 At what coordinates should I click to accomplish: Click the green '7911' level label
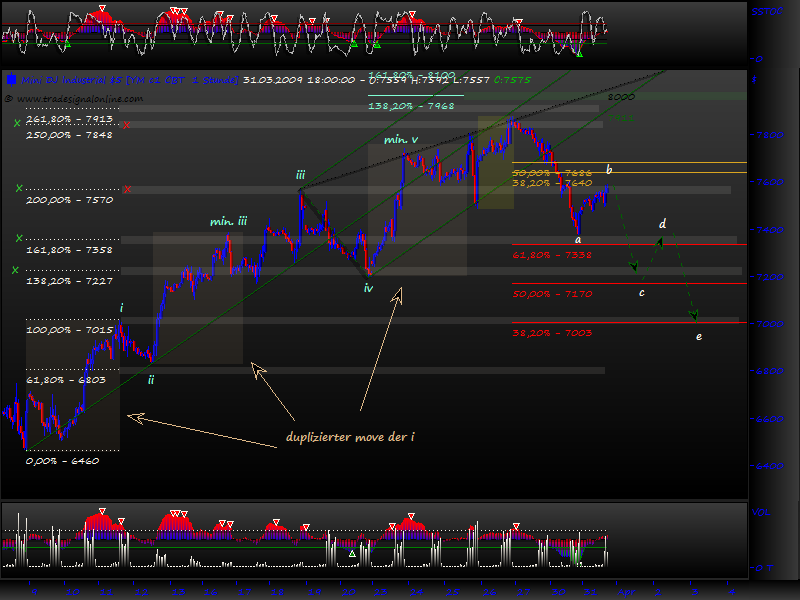click(620, 118)
